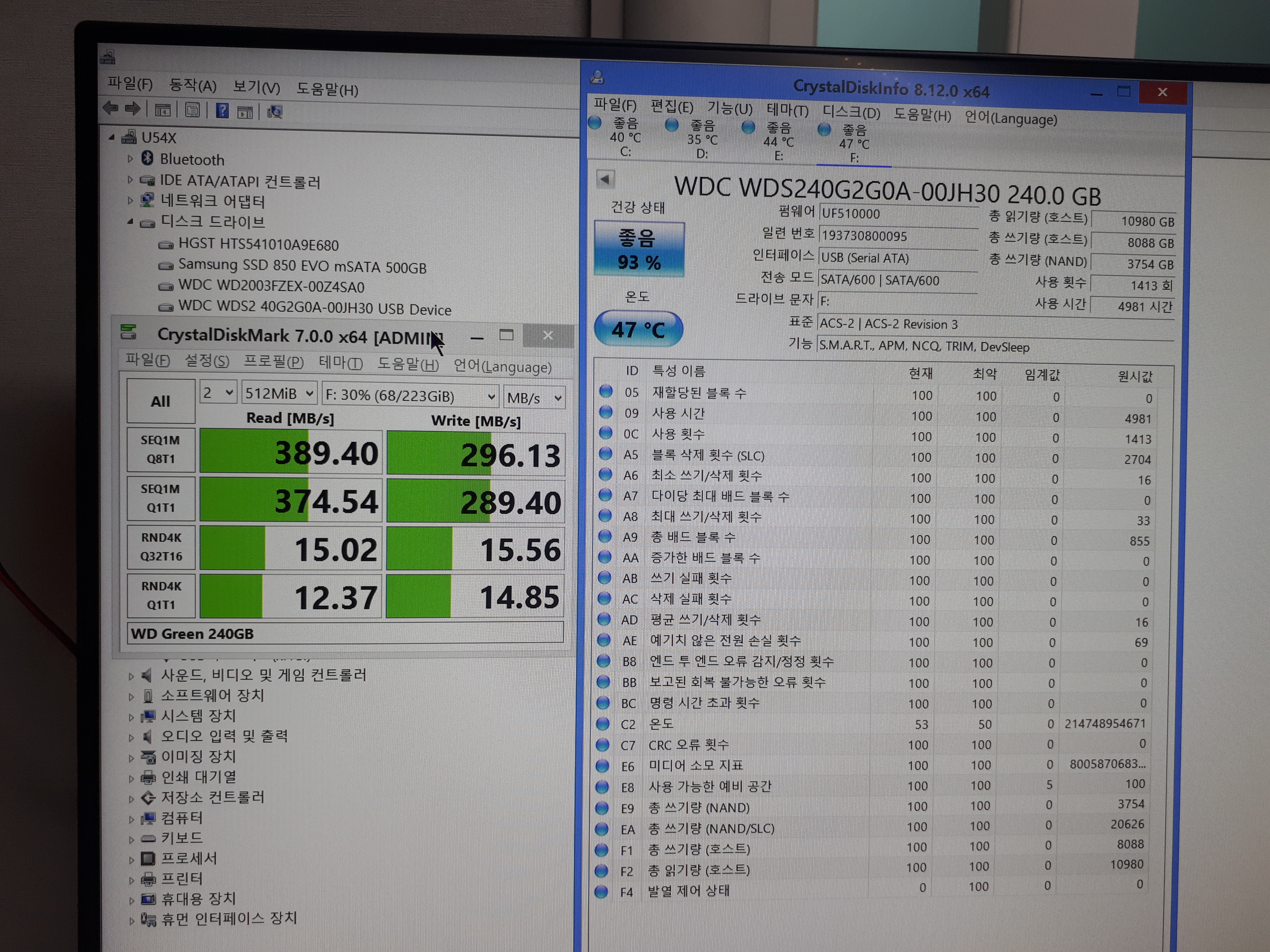
Task: Click the WD Green 240GB comment field
Action: [344, 633]
